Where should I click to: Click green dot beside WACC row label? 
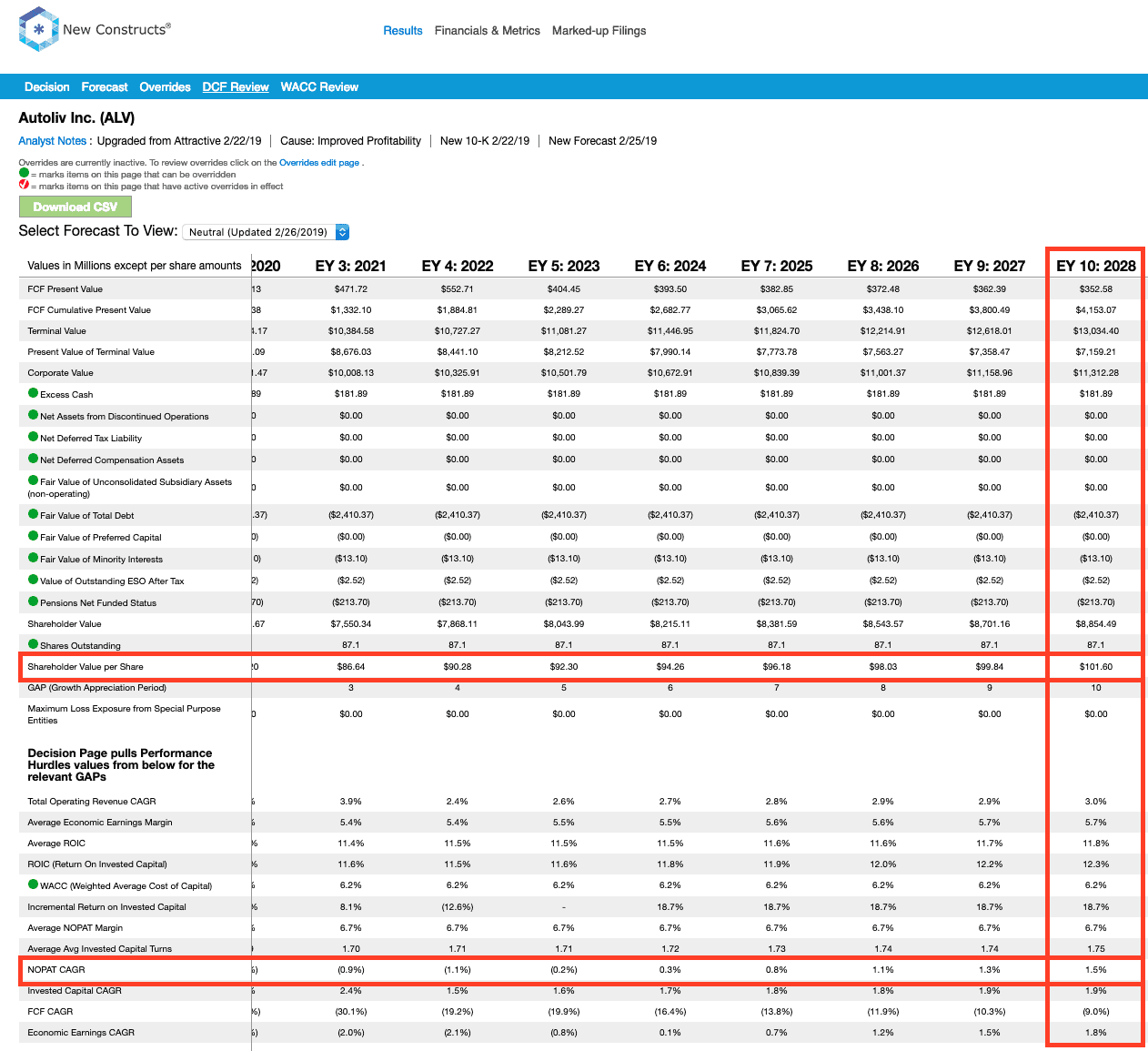(33, 884)
